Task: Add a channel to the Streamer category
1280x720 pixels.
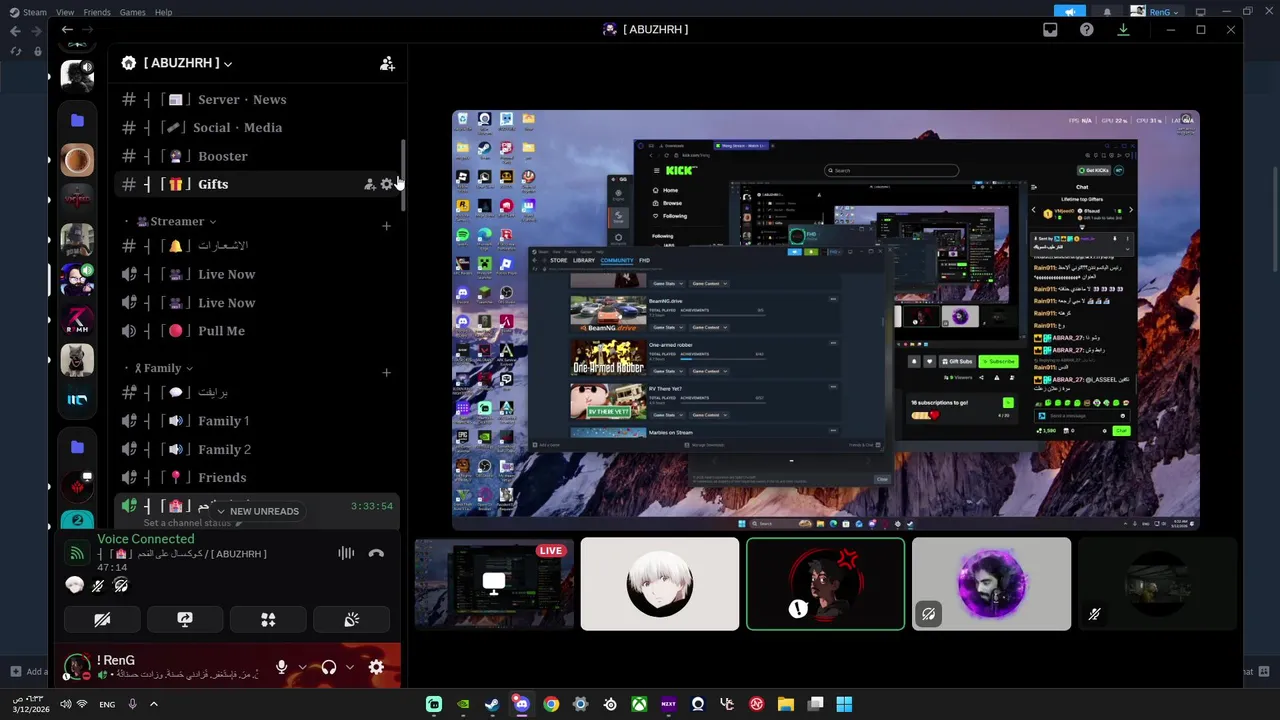Action: pyautogui.click(x=387, y=226)
